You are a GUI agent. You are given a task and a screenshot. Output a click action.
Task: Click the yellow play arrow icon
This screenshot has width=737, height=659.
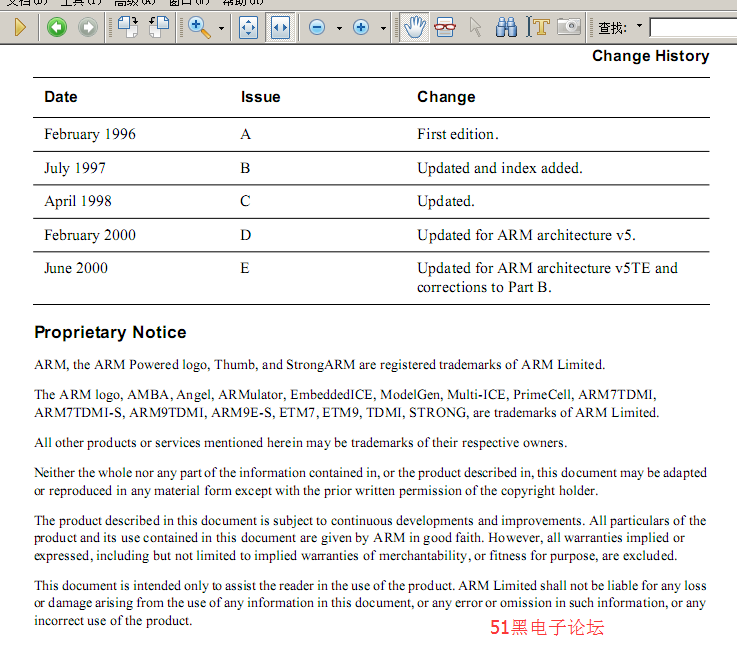tap(20, 27)
